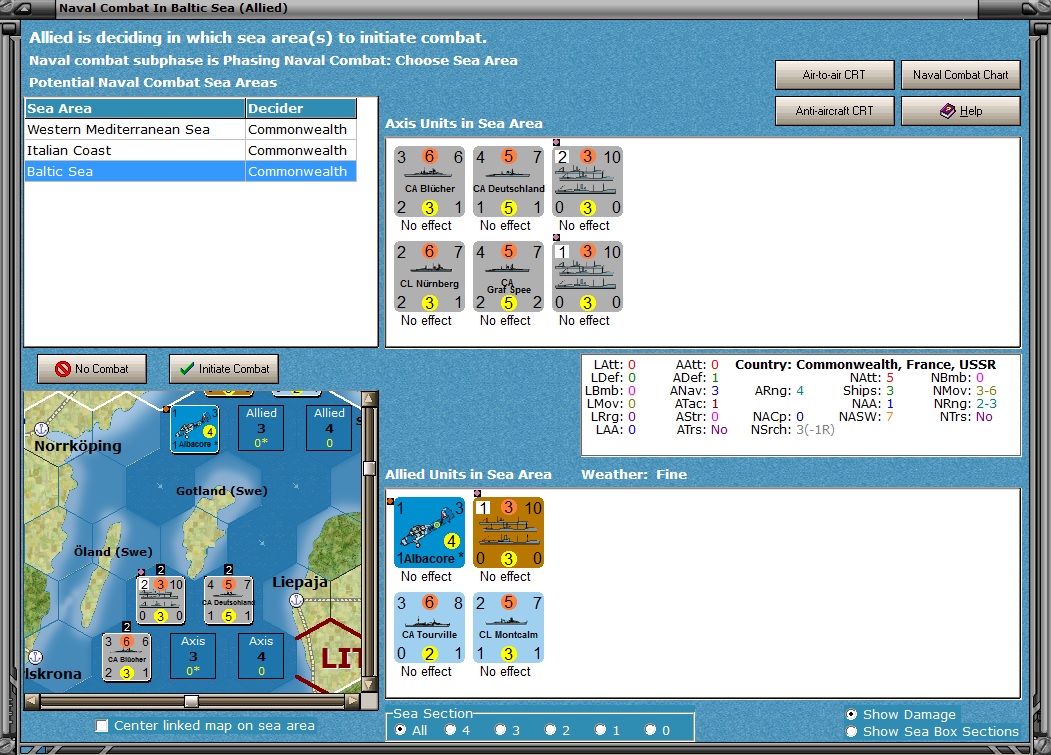The image size is (1051, 755).
Task: Click the Norrköping port anchor symbol
Action: pyautogui.click(x=42, y=428)
